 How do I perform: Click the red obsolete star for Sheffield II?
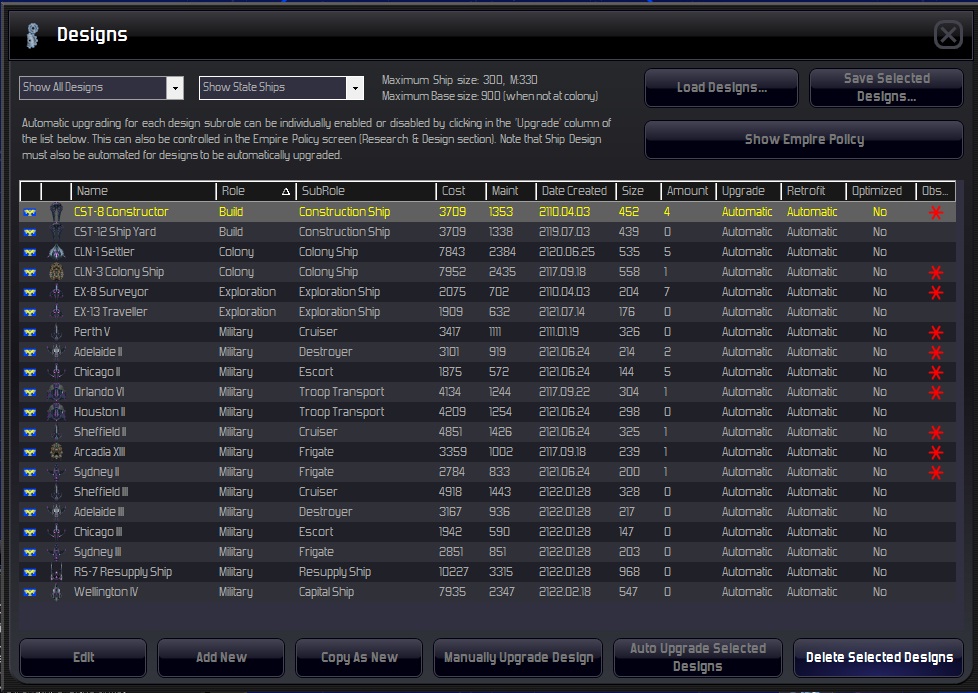coord(936,432)
